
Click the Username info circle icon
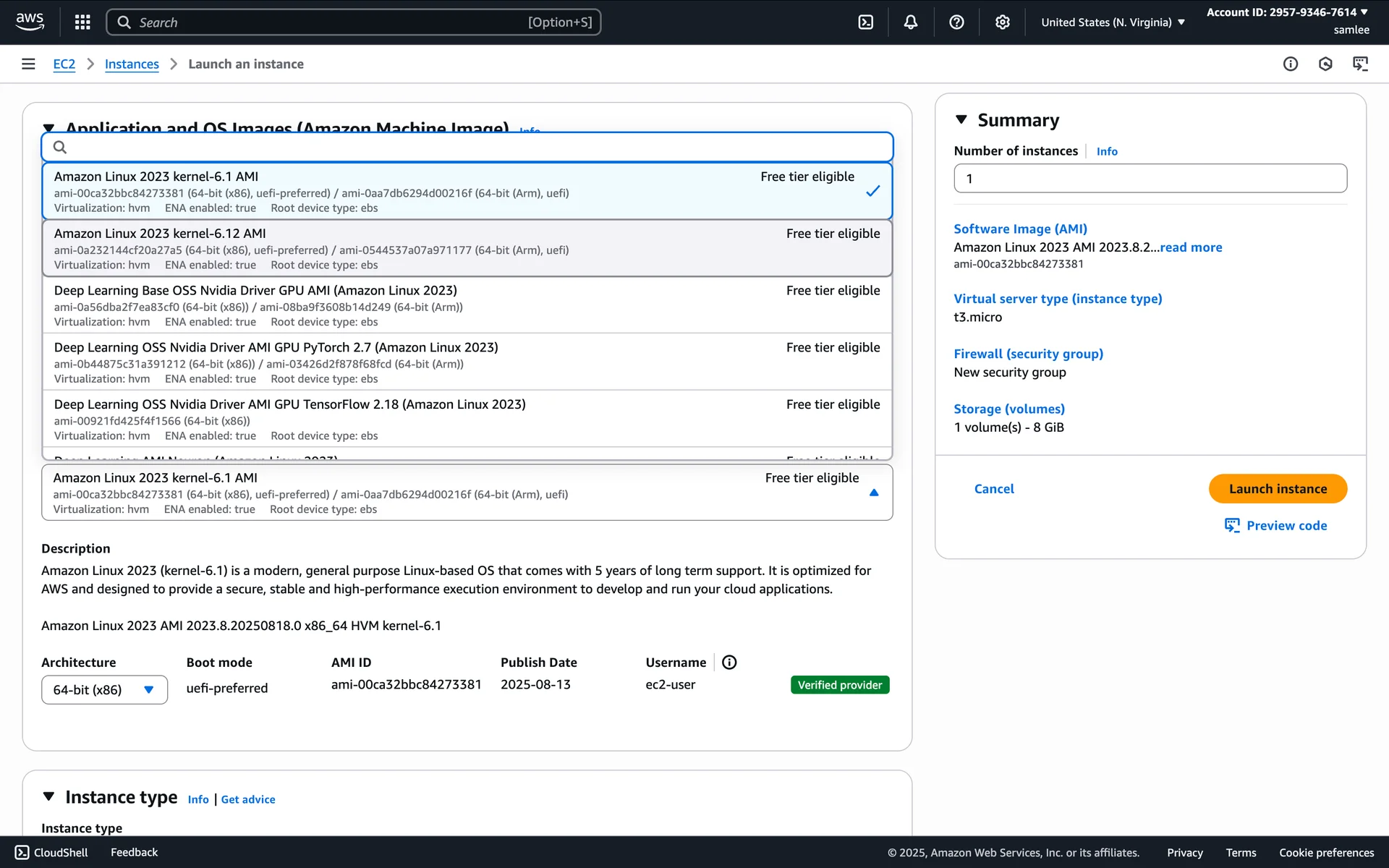click(x=729, y=662)
